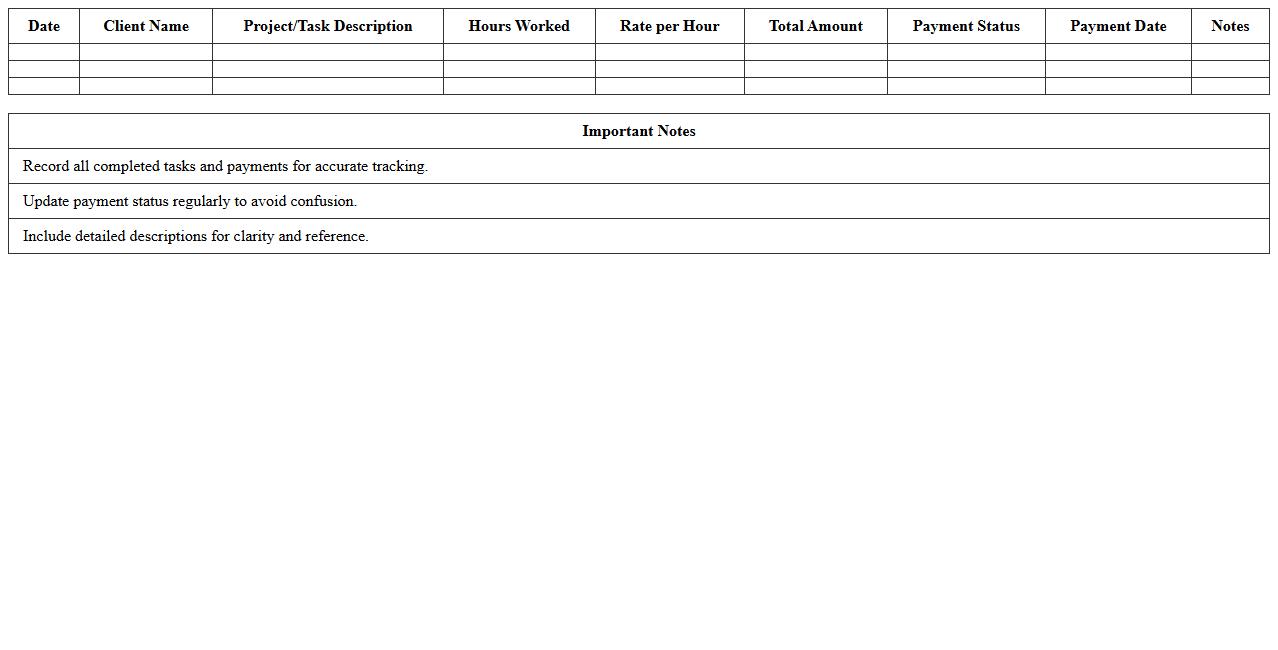Select first empty cell under Payment Status
Image resolution: width=1278 pixels, height=650 pixels.
[966, 52]
